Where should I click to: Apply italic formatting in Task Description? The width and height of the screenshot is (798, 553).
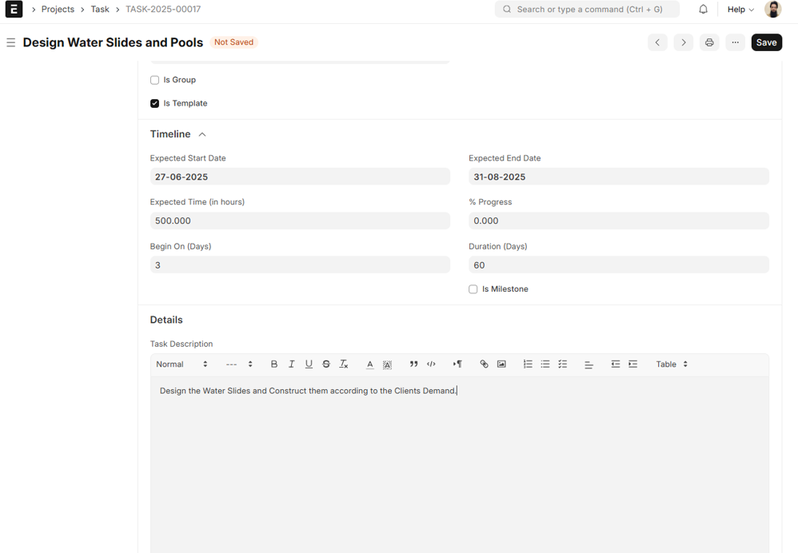click(x=292, y=364)
